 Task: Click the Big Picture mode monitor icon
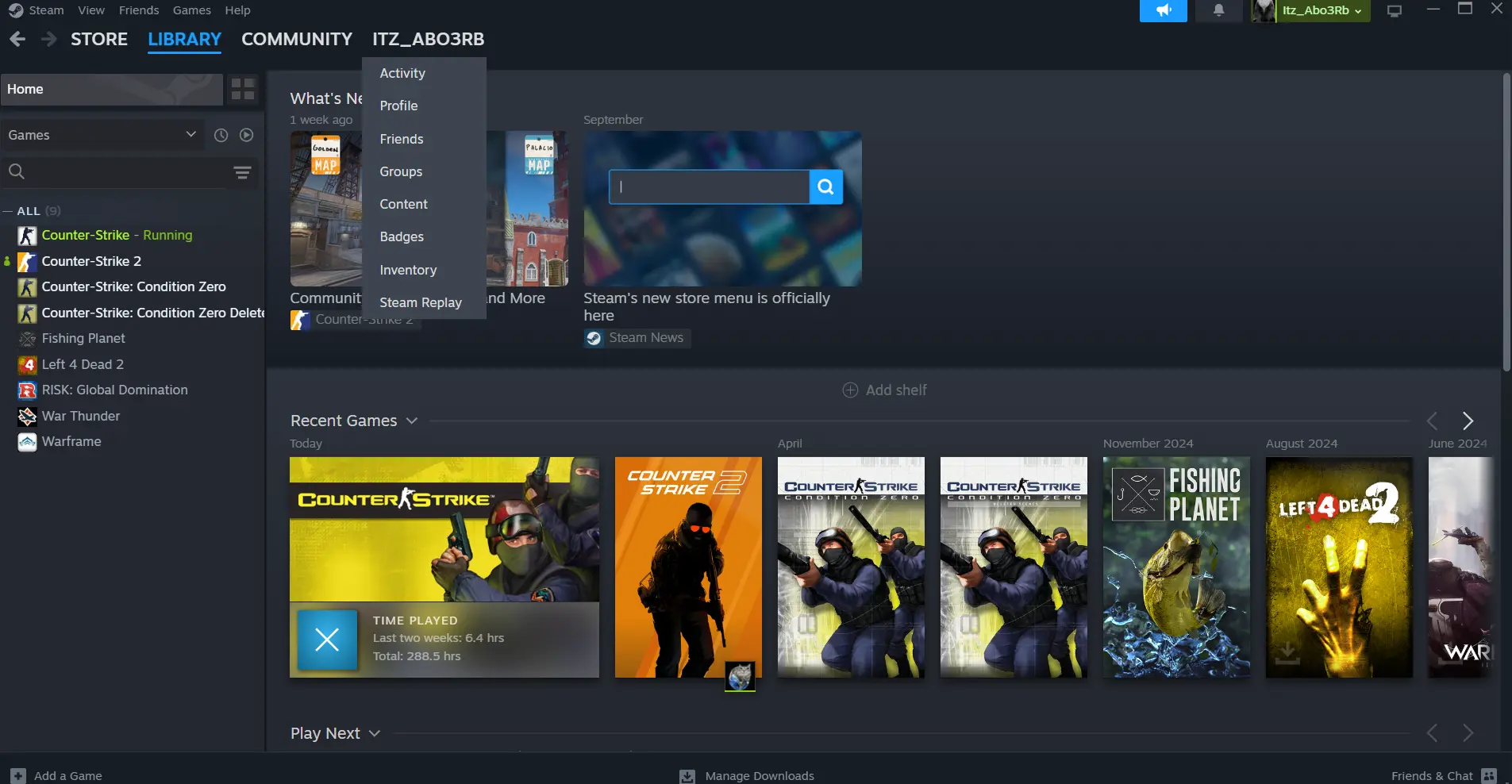point(1394,11)
